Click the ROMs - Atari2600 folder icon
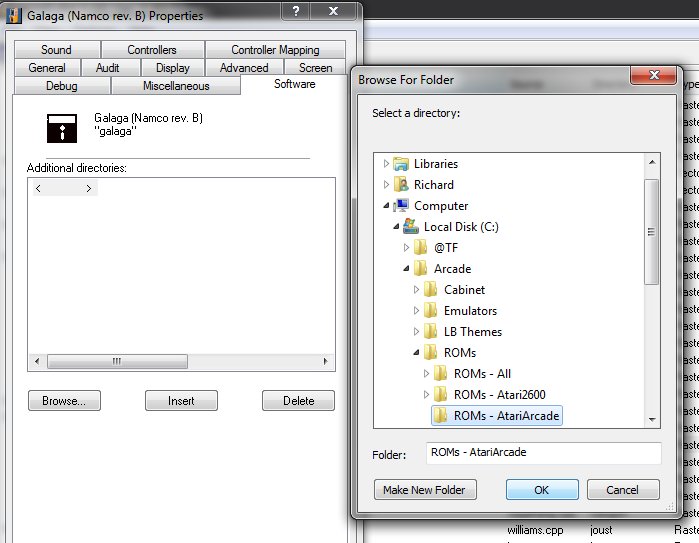The image size is (699, 543). [440, 394]
